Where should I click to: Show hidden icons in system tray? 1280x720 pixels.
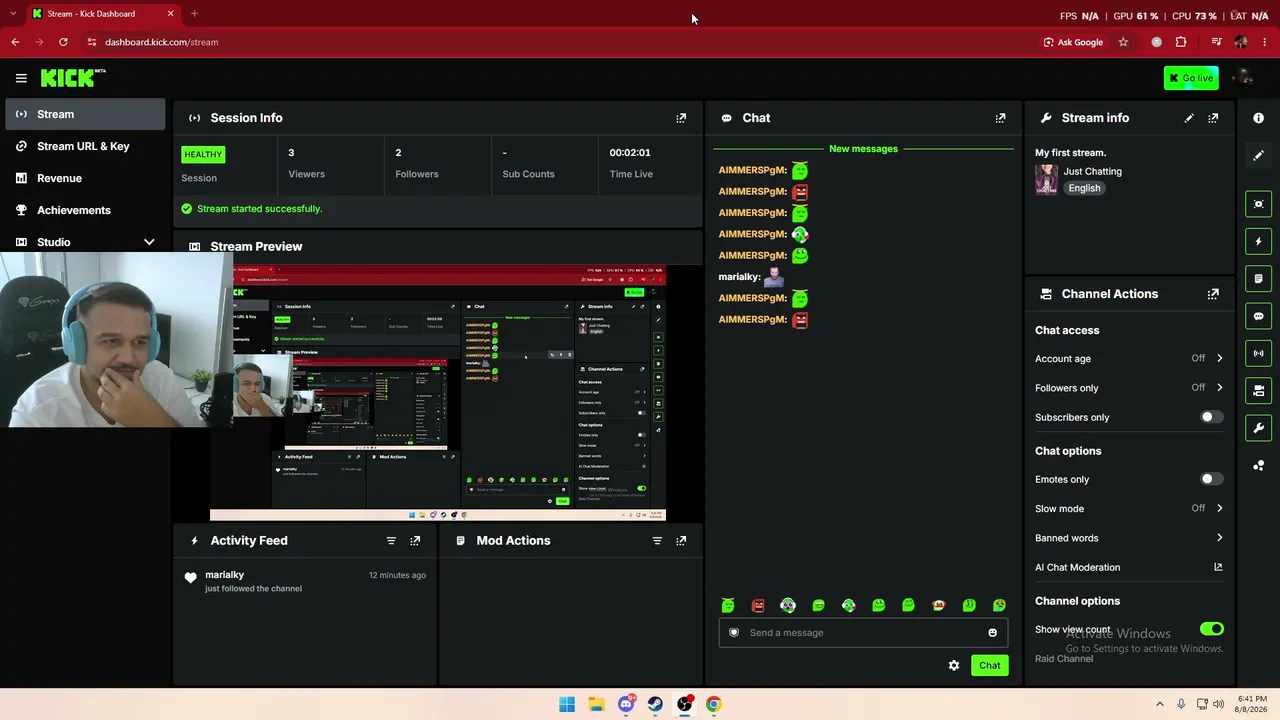coord(1160,704)
